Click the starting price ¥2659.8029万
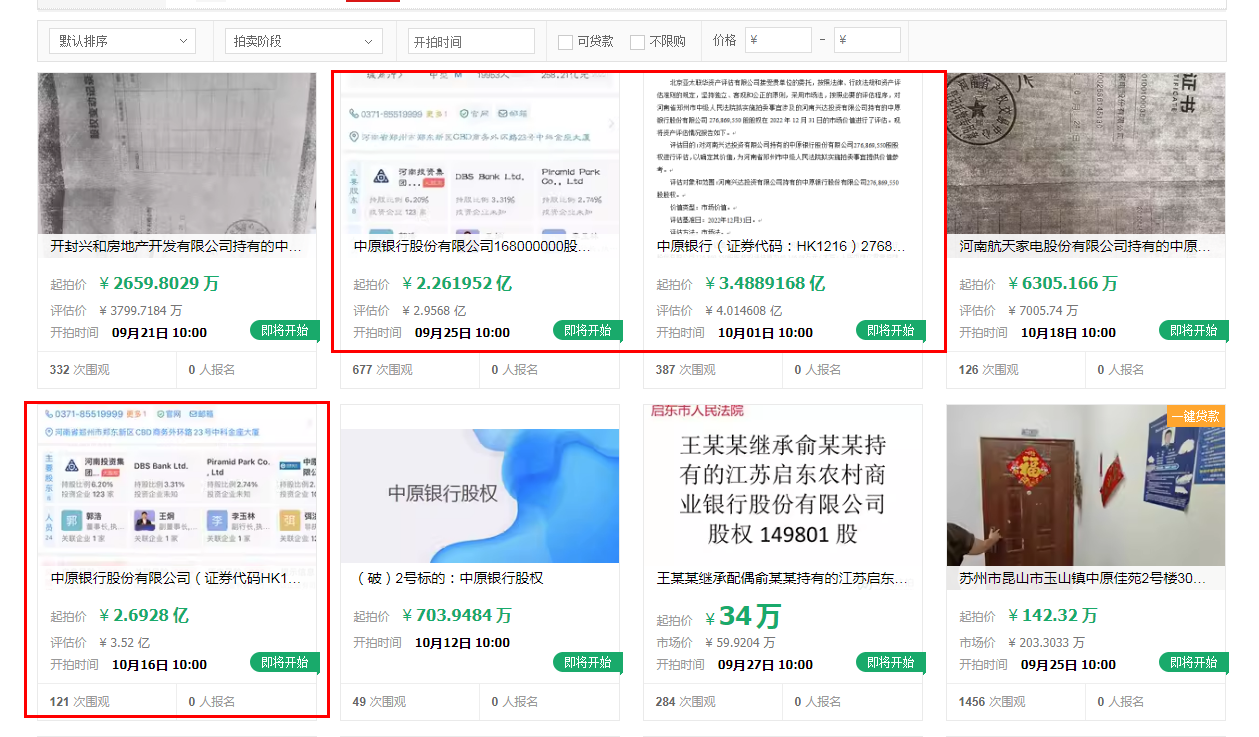The image size is (1259, 737). coord(160,283)
